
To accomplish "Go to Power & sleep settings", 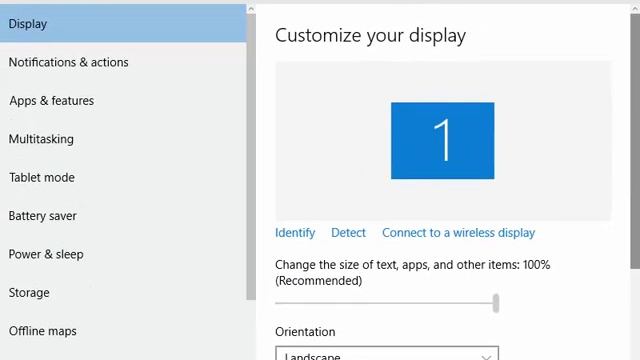I will (x=123, y=254).
